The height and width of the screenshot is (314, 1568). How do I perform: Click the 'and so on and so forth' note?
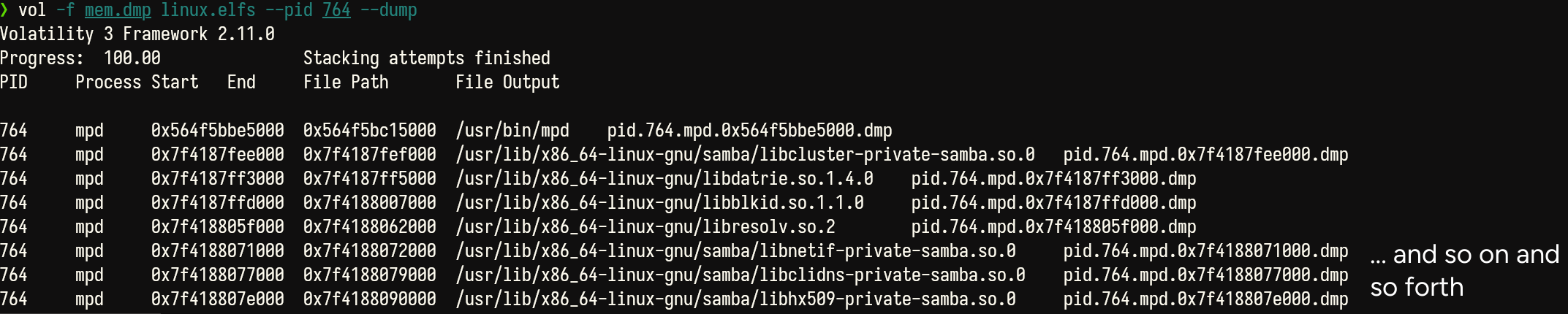(1464, 270)
